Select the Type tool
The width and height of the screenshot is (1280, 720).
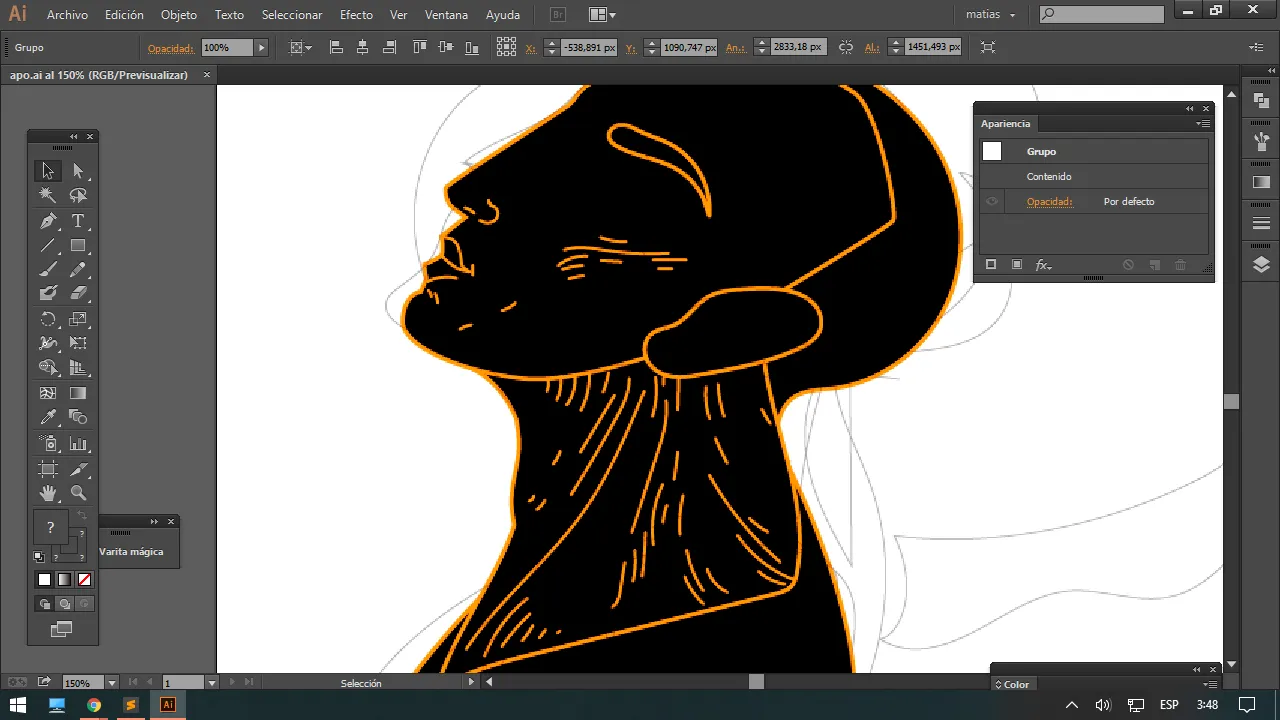[78, 221]
